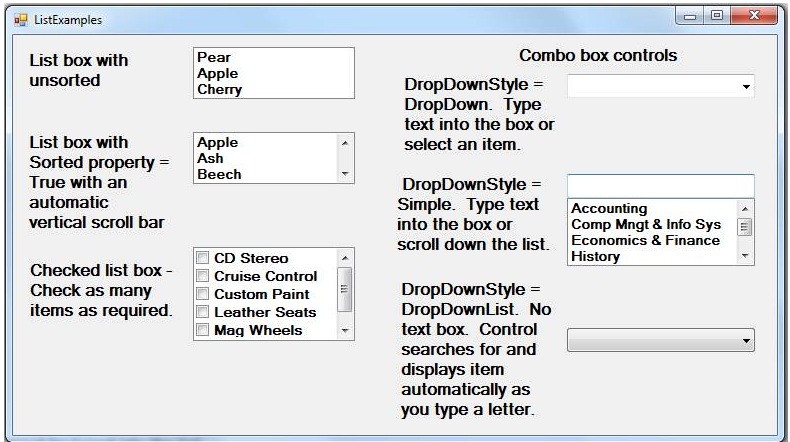Close the ListExamples window
Image resolution: width=790 pixels, height=442 pixels.
tap(754, 16)
